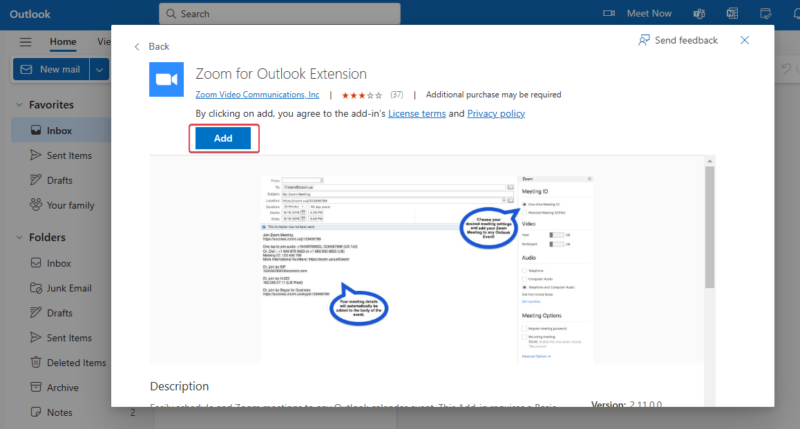Click the scrollbar up arrow in preview
This screenshot has height=429, width=800.
point(710,161)
